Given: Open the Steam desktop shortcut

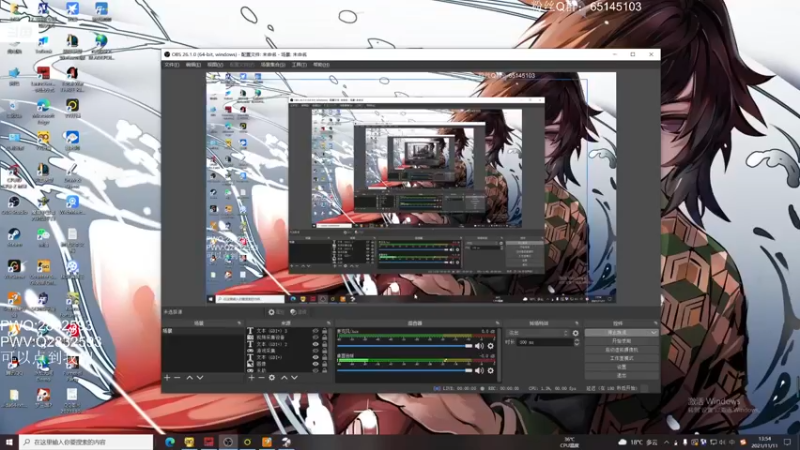Looking at the screenshot, I should click(14, 238).
